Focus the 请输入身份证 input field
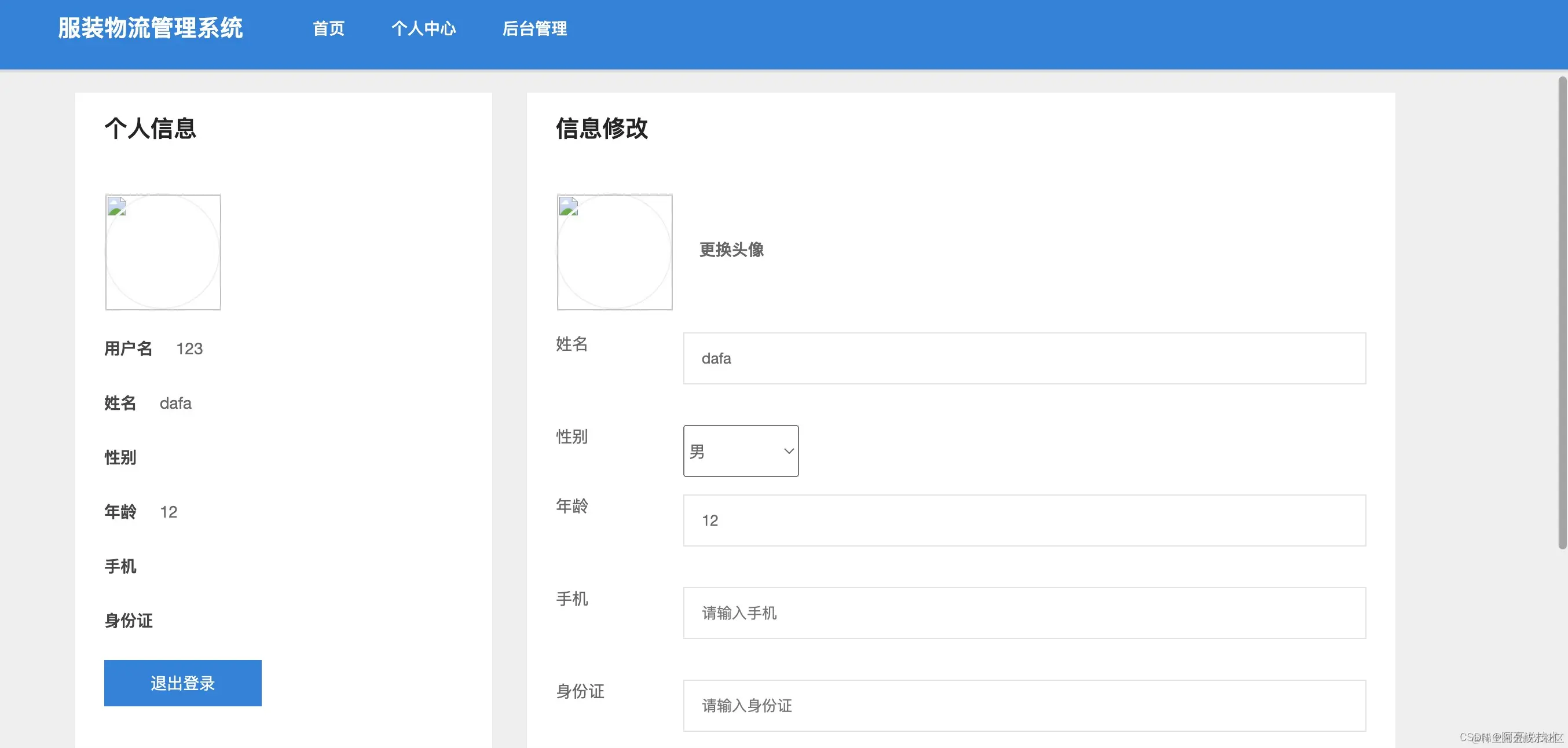1568x748 pixels. click(1024, 705)
